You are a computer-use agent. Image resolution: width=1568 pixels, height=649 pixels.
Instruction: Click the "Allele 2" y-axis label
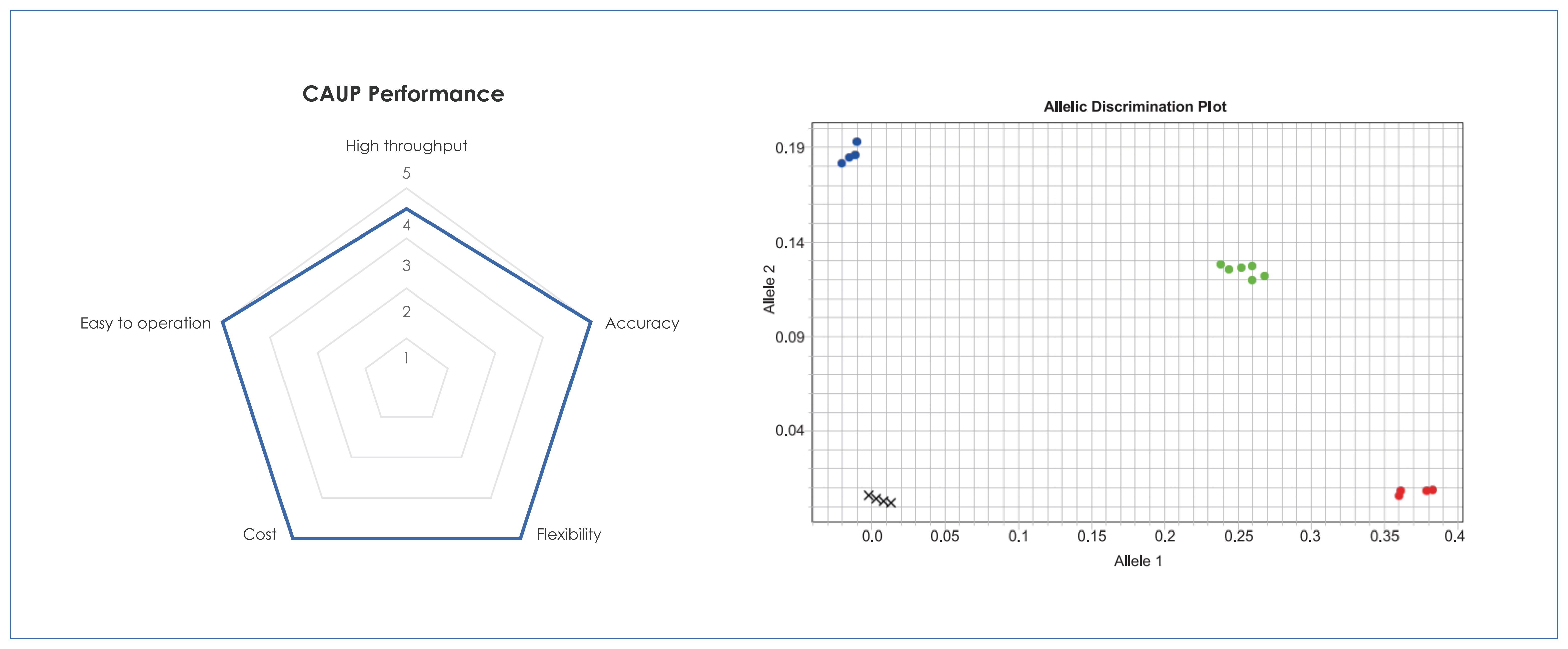[x=769, y=289]
